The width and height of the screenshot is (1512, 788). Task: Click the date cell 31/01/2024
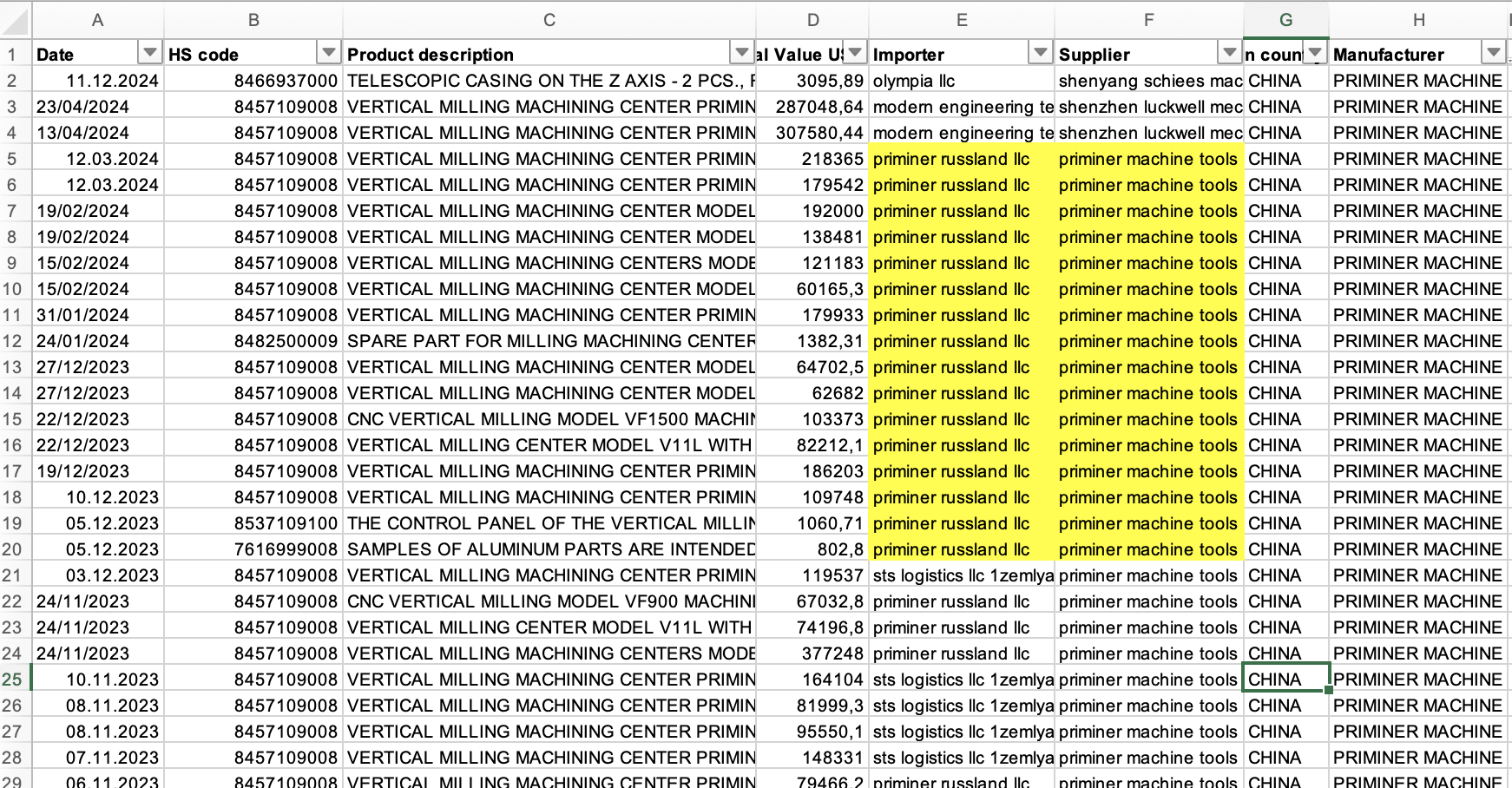(x=97, y=315)
